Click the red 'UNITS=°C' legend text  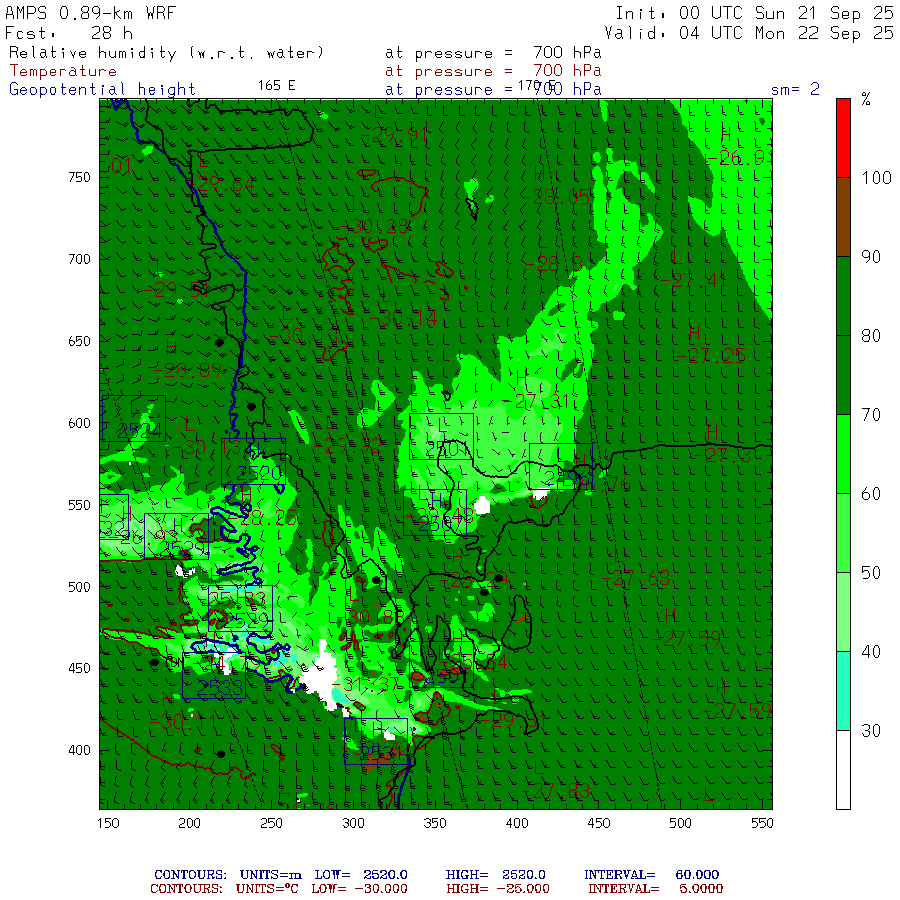click(267, 889)
